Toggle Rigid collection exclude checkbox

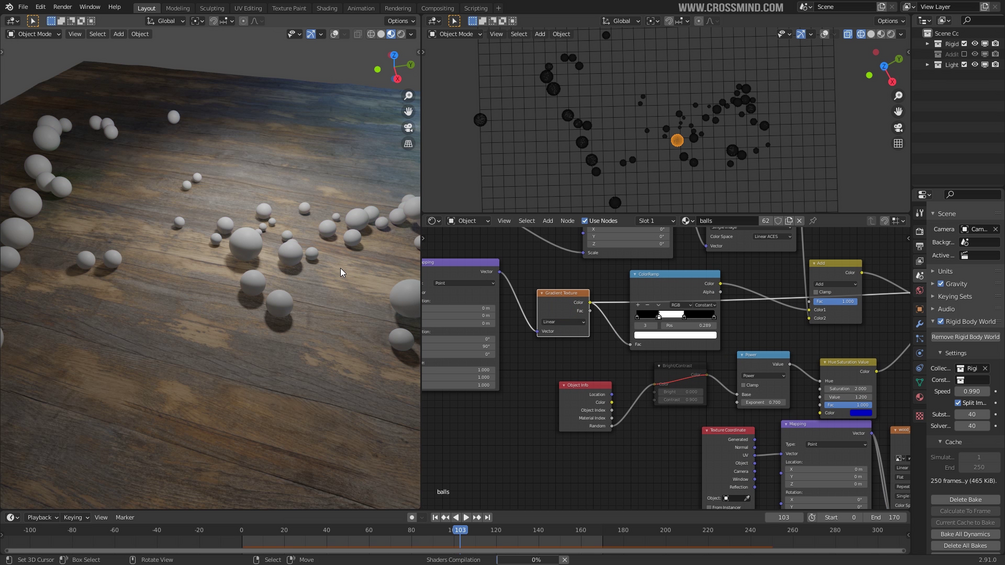[x=964, y=44]
